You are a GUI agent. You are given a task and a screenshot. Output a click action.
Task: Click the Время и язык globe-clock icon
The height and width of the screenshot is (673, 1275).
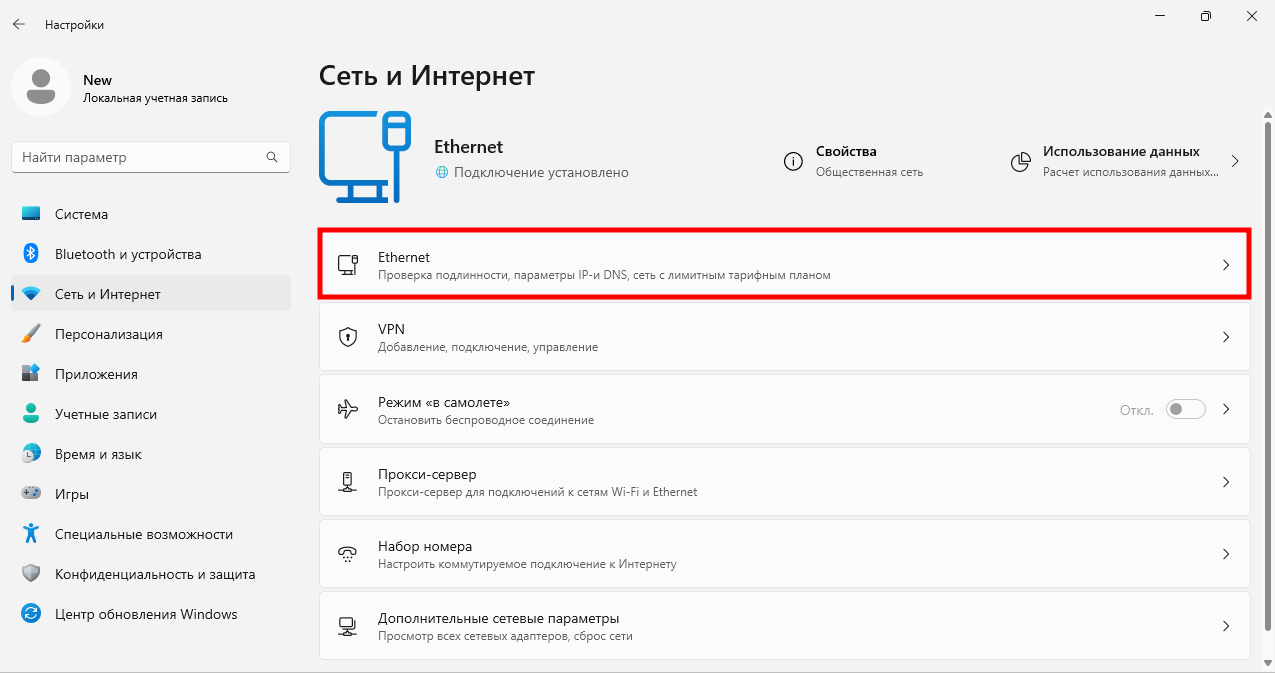point(31,454)
